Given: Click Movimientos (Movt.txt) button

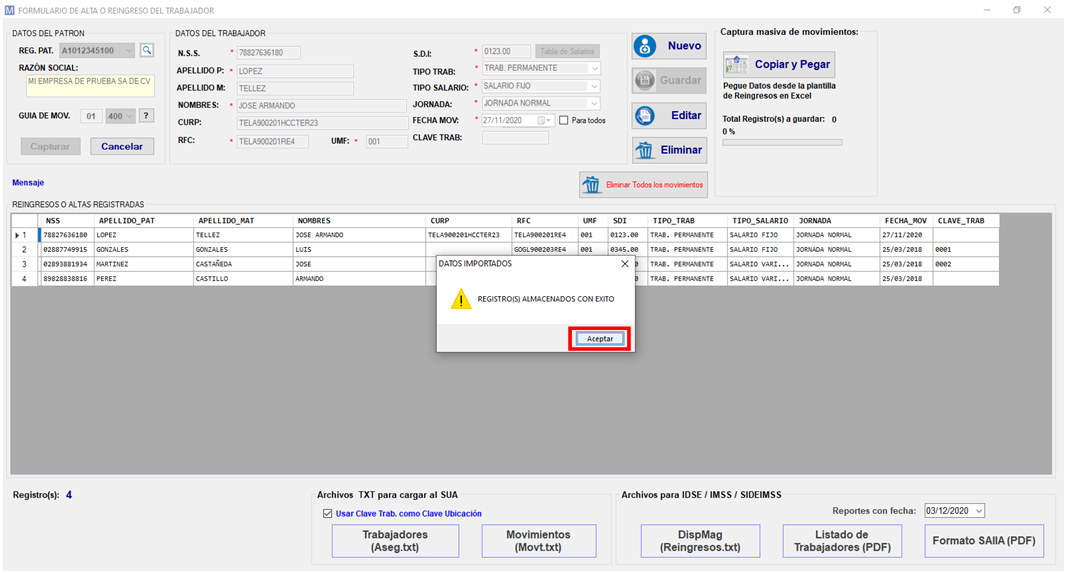Looking at the screenshot, I should [538, 541].
